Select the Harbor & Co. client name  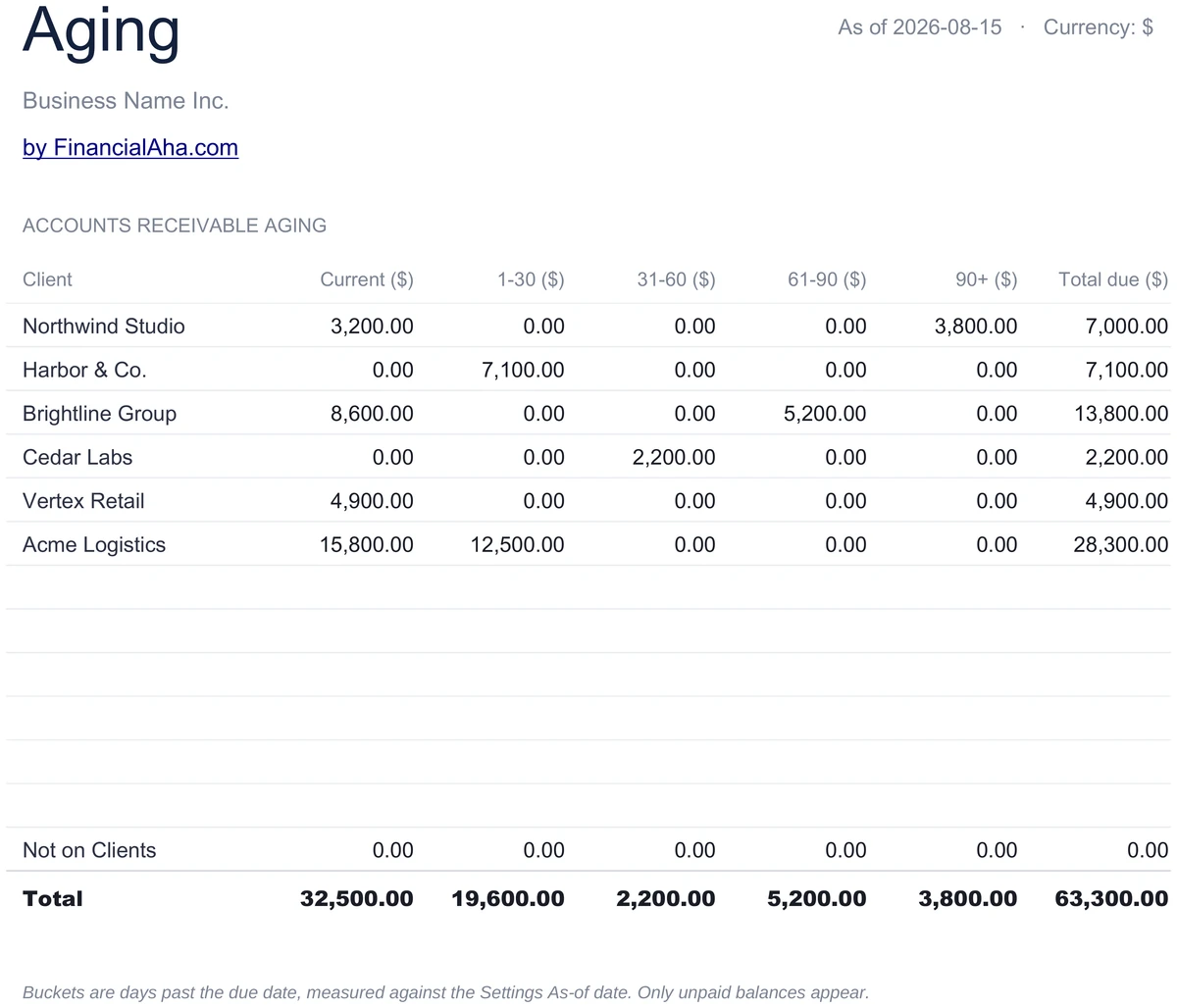point(84,371)
